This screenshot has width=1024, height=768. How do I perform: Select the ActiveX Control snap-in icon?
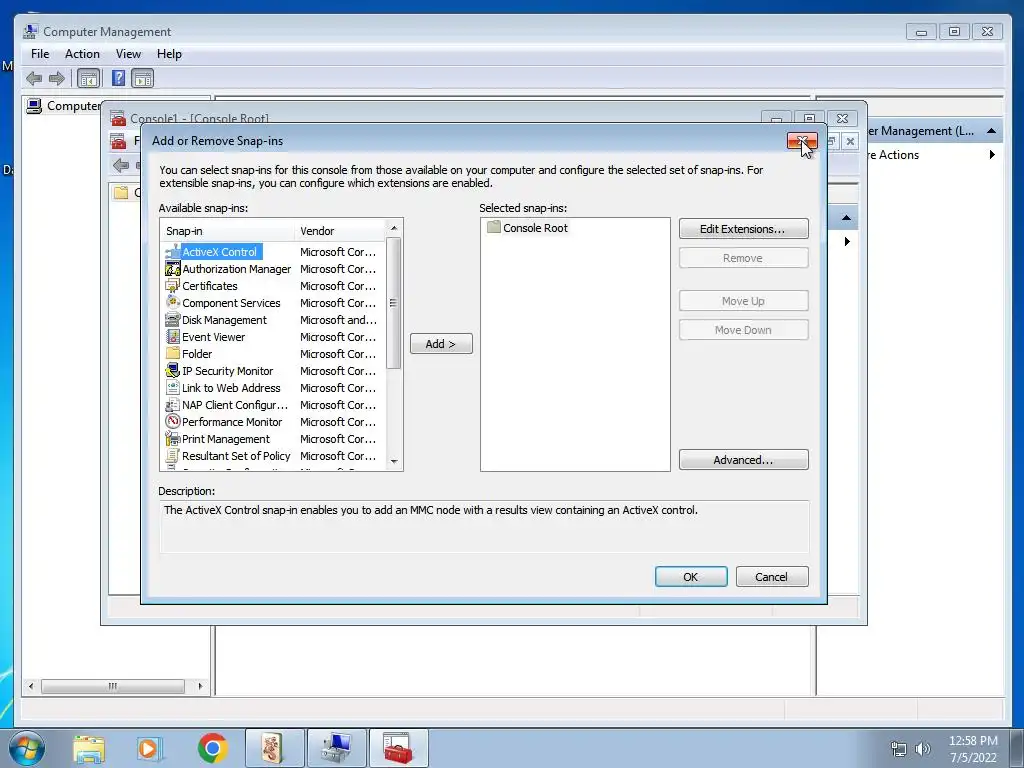click(172, 252)
